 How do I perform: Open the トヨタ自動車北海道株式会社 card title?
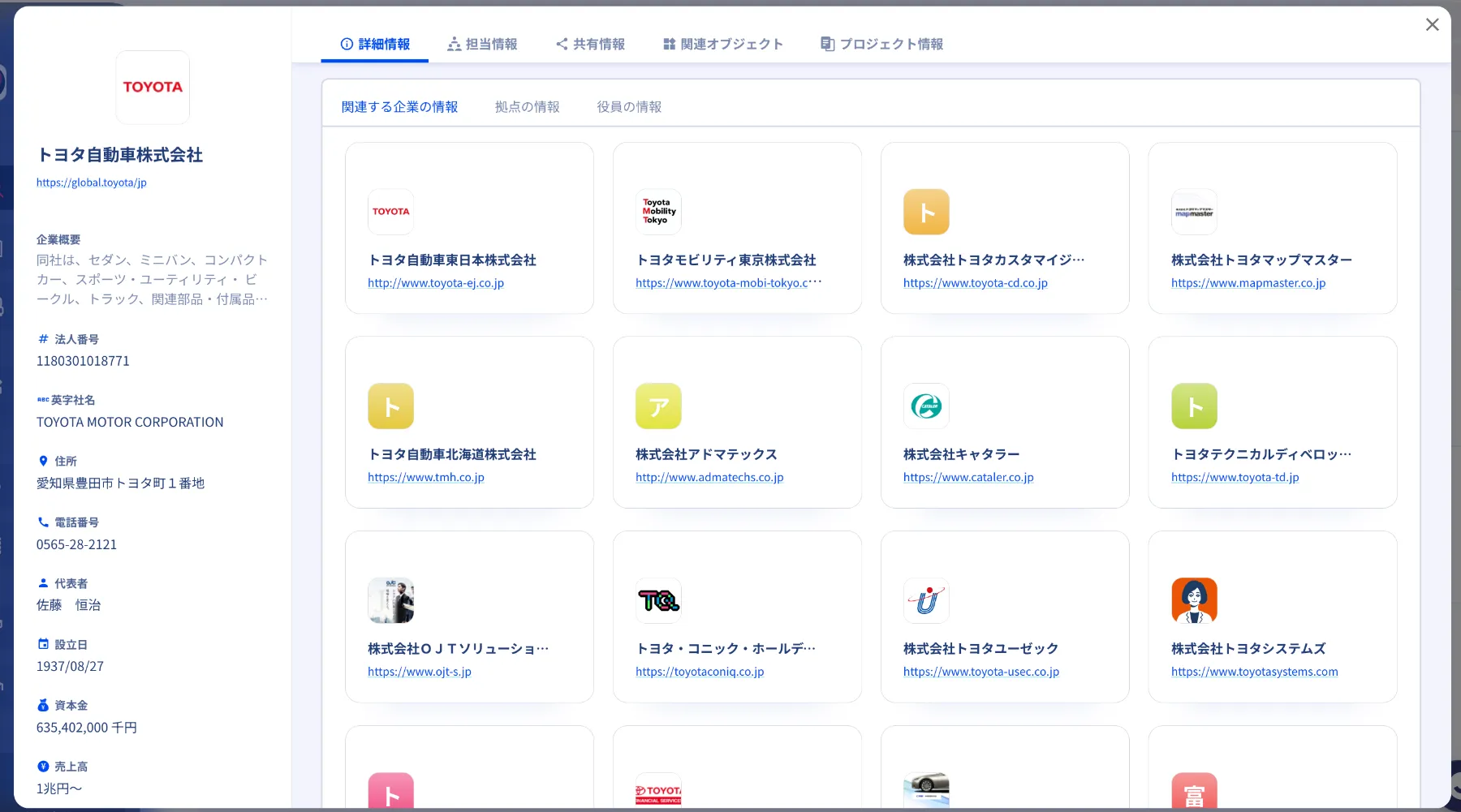tap(452, 454)
